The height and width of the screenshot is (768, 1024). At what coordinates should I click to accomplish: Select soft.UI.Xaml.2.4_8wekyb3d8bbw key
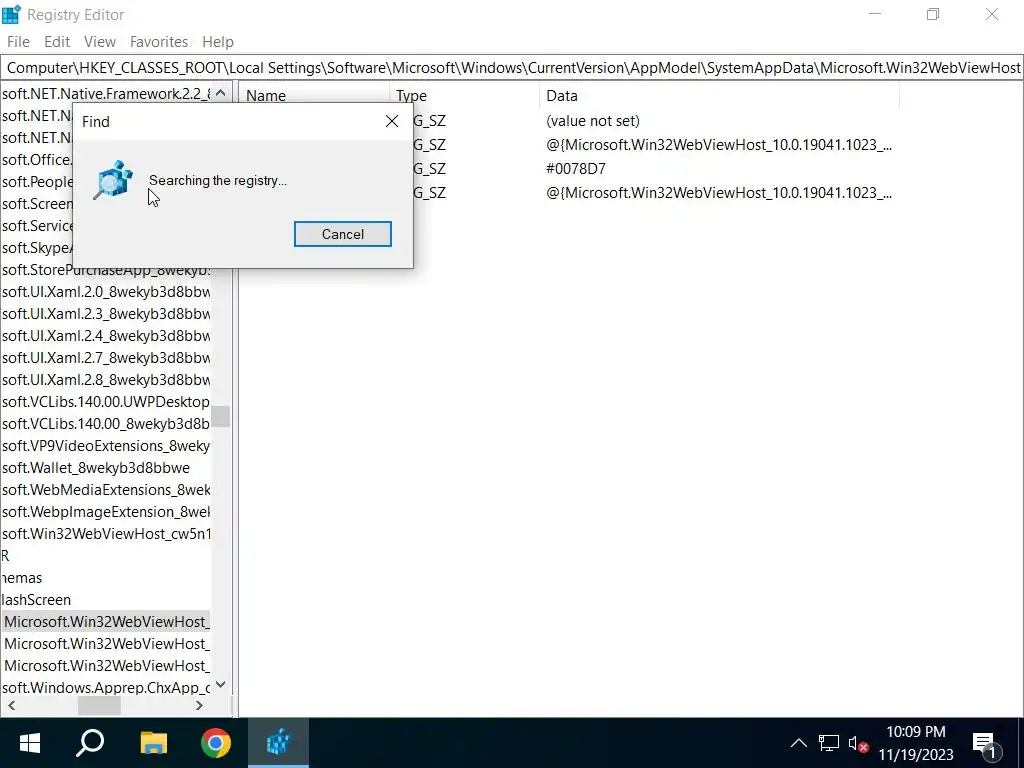pyautogui.click(x=106, y=336)
